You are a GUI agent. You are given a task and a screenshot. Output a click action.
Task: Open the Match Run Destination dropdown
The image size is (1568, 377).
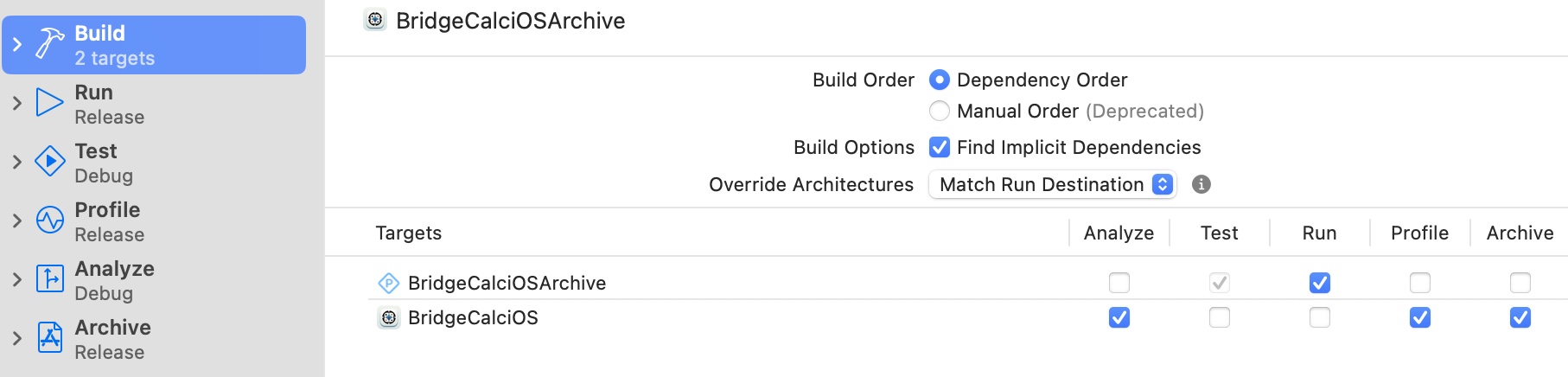(1052, 184)
